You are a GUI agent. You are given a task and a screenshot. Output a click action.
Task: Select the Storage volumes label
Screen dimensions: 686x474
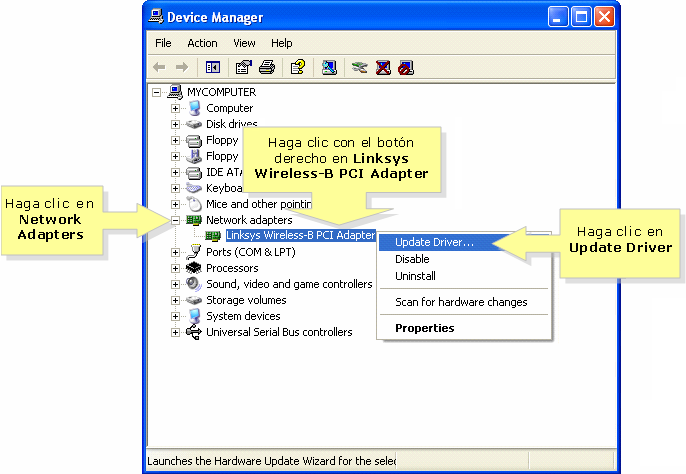pos(246,300)
